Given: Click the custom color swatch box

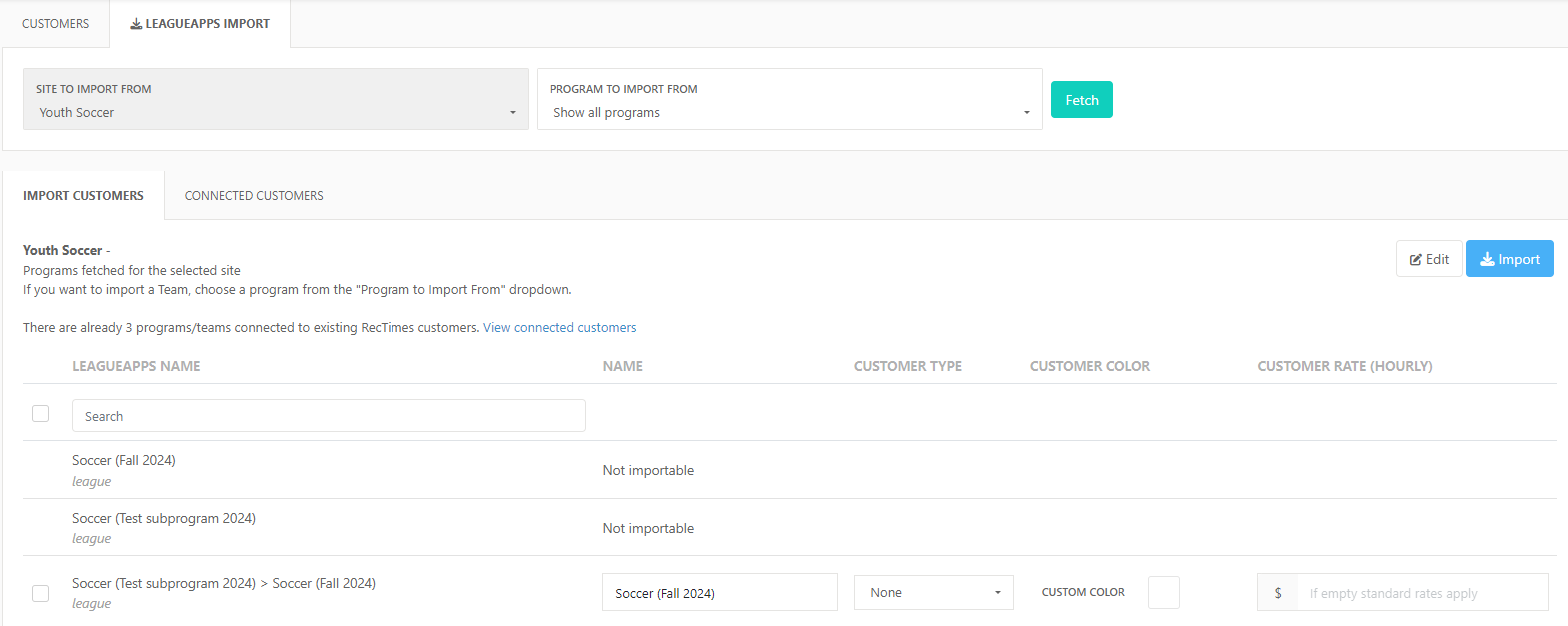Looking at the screenshot, I should tap(1164, 592).
